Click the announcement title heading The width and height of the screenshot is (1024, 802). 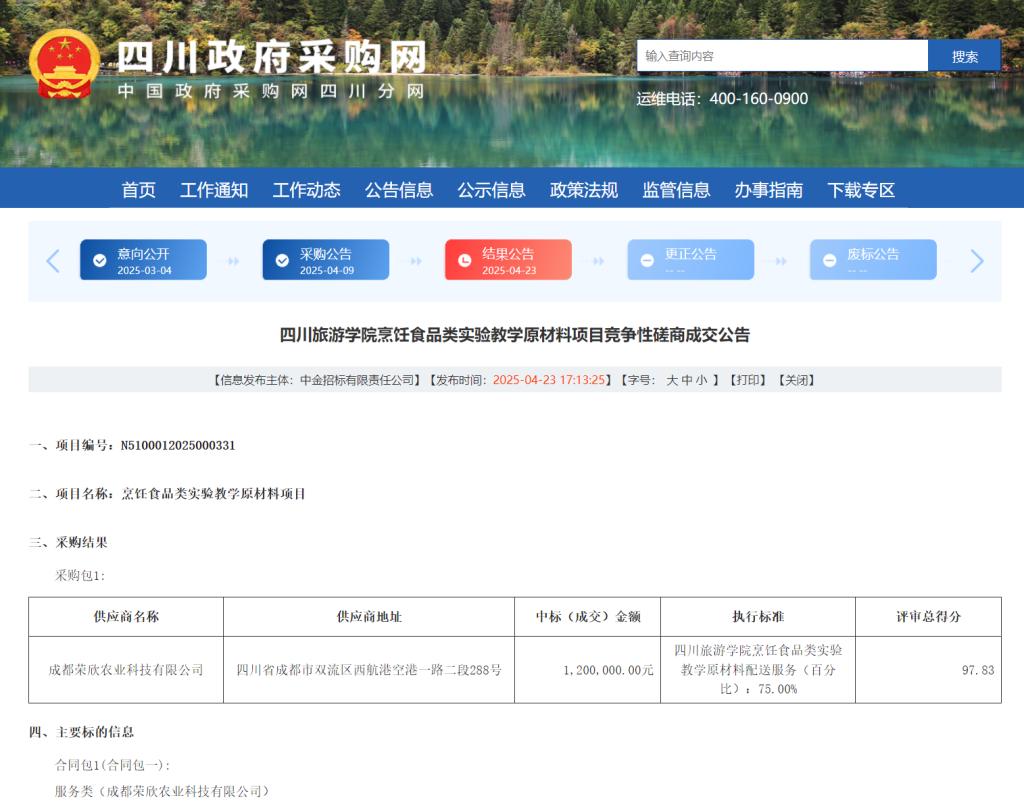515,335
